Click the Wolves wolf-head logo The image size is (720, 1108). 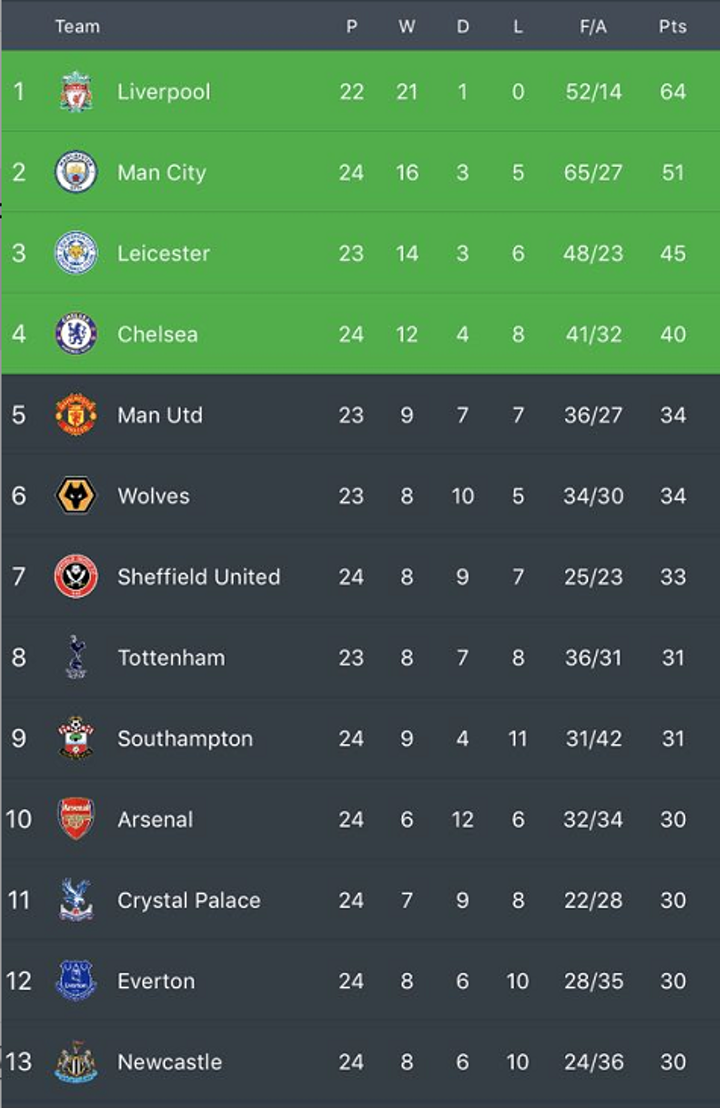pyautogui.click(x=76, y=496)
